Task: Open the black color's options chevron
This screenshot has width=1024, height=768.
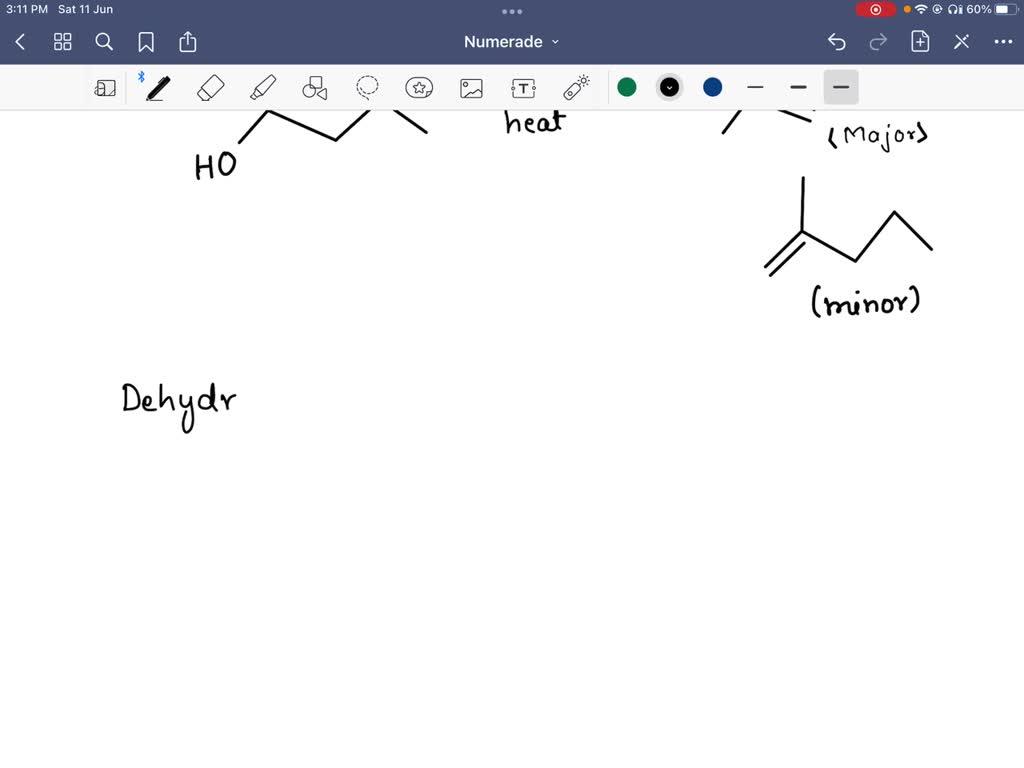Action: (669, 88)
